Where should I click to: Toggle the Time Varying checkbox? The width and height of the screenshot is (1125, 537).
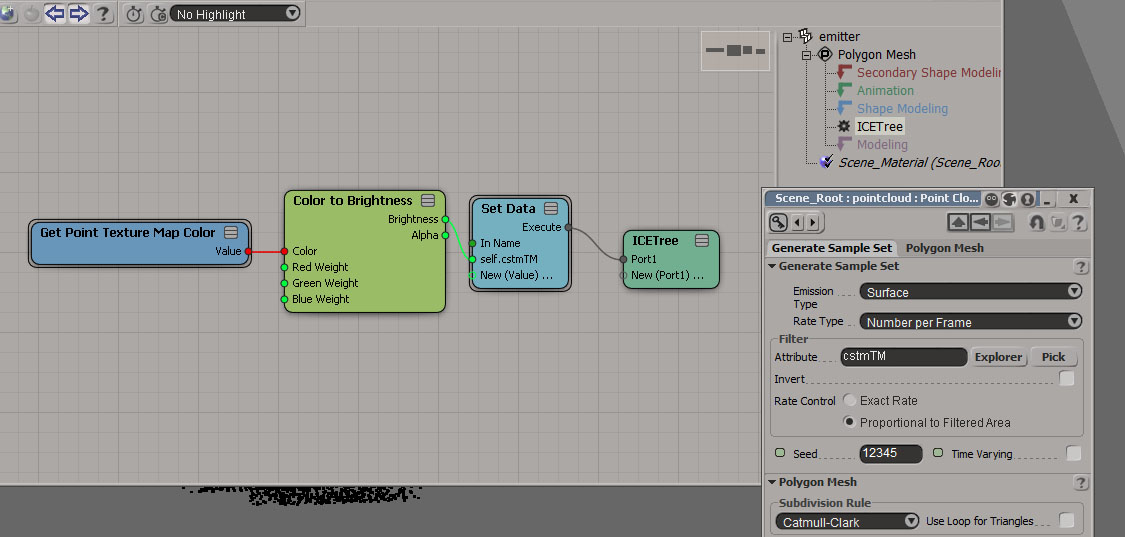coord(1073,454)
